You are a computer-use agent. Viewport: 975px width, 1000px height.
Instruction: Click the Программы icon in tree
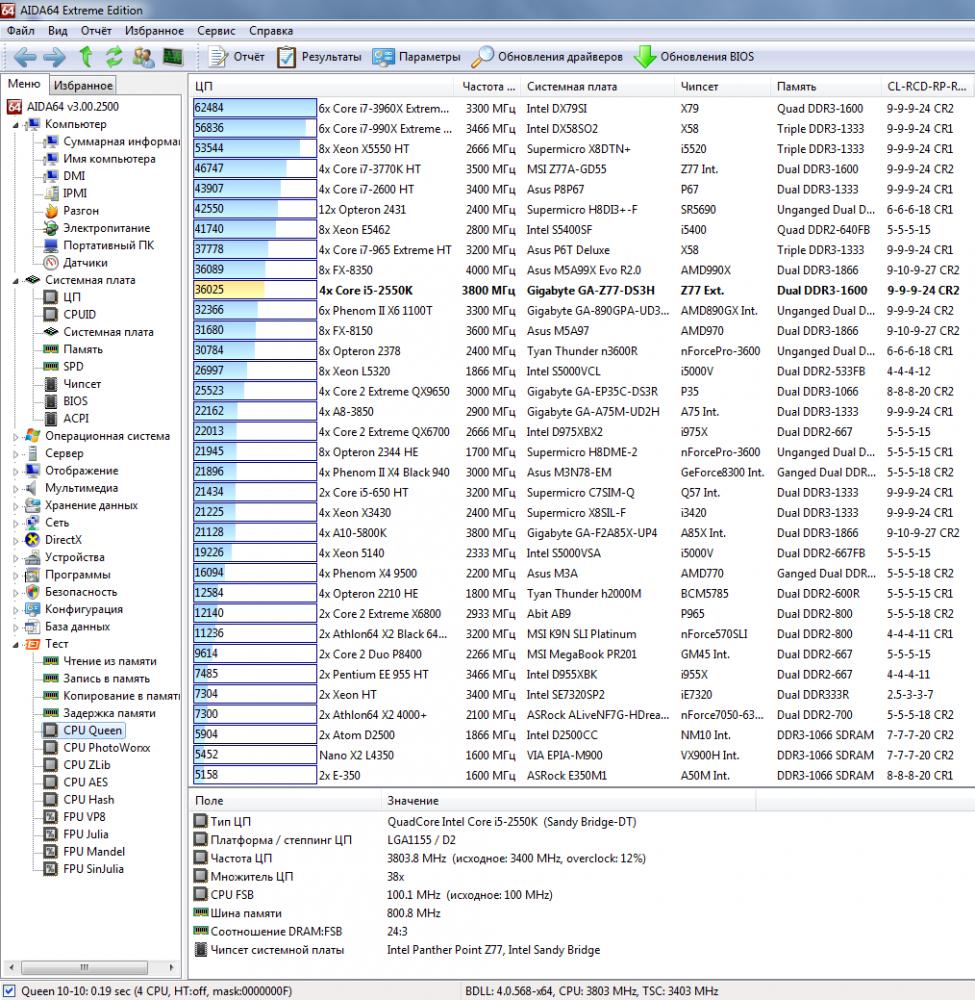33,575
